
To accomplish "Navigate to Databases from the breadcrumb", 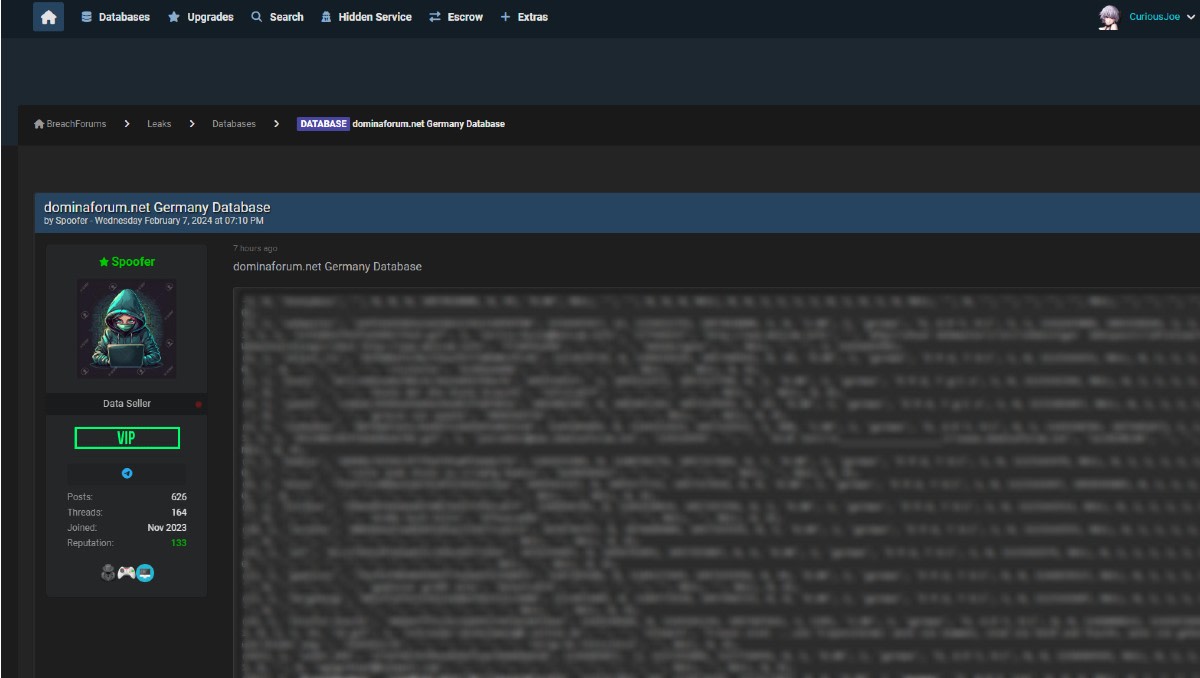I will click(x=233, y=123).
